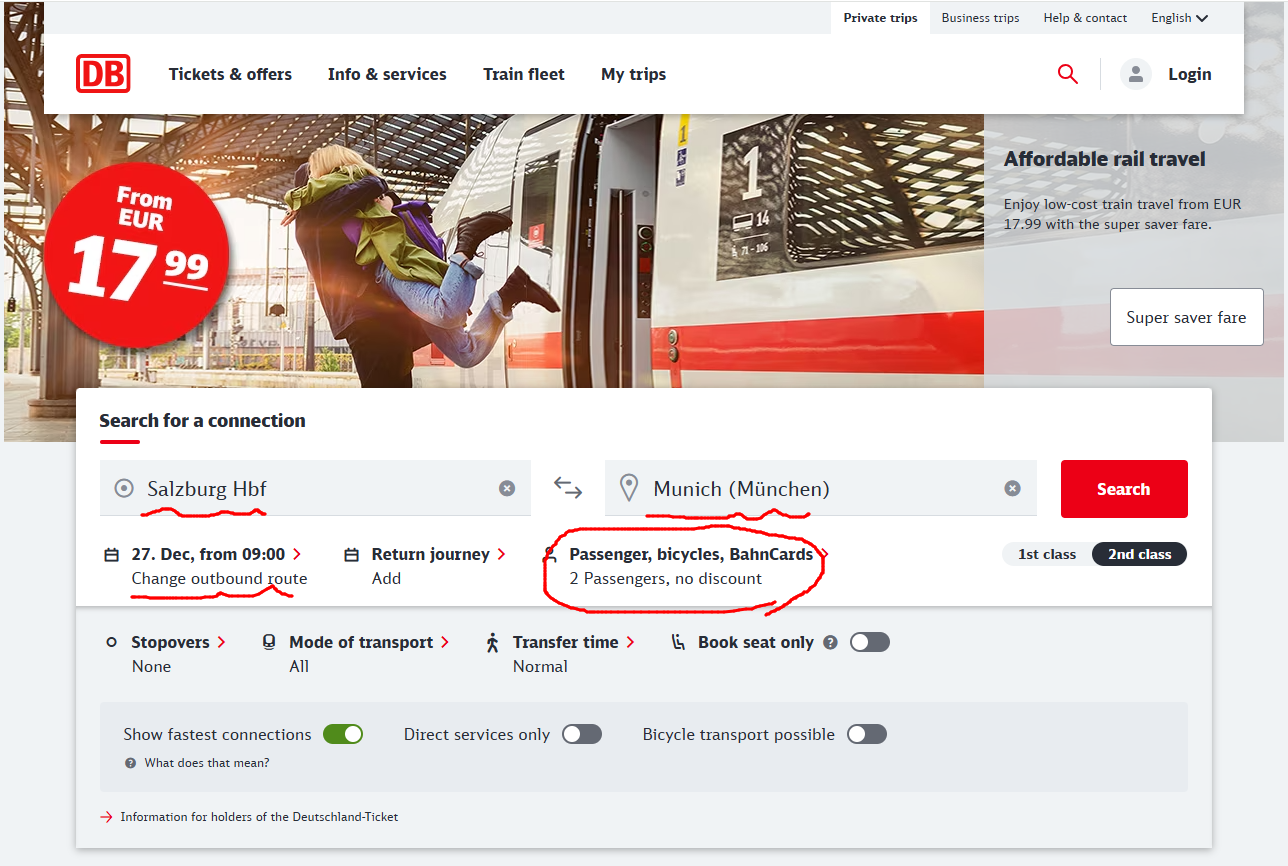
Task: Click the Stopovers circle icon
Action: (111, 642)
